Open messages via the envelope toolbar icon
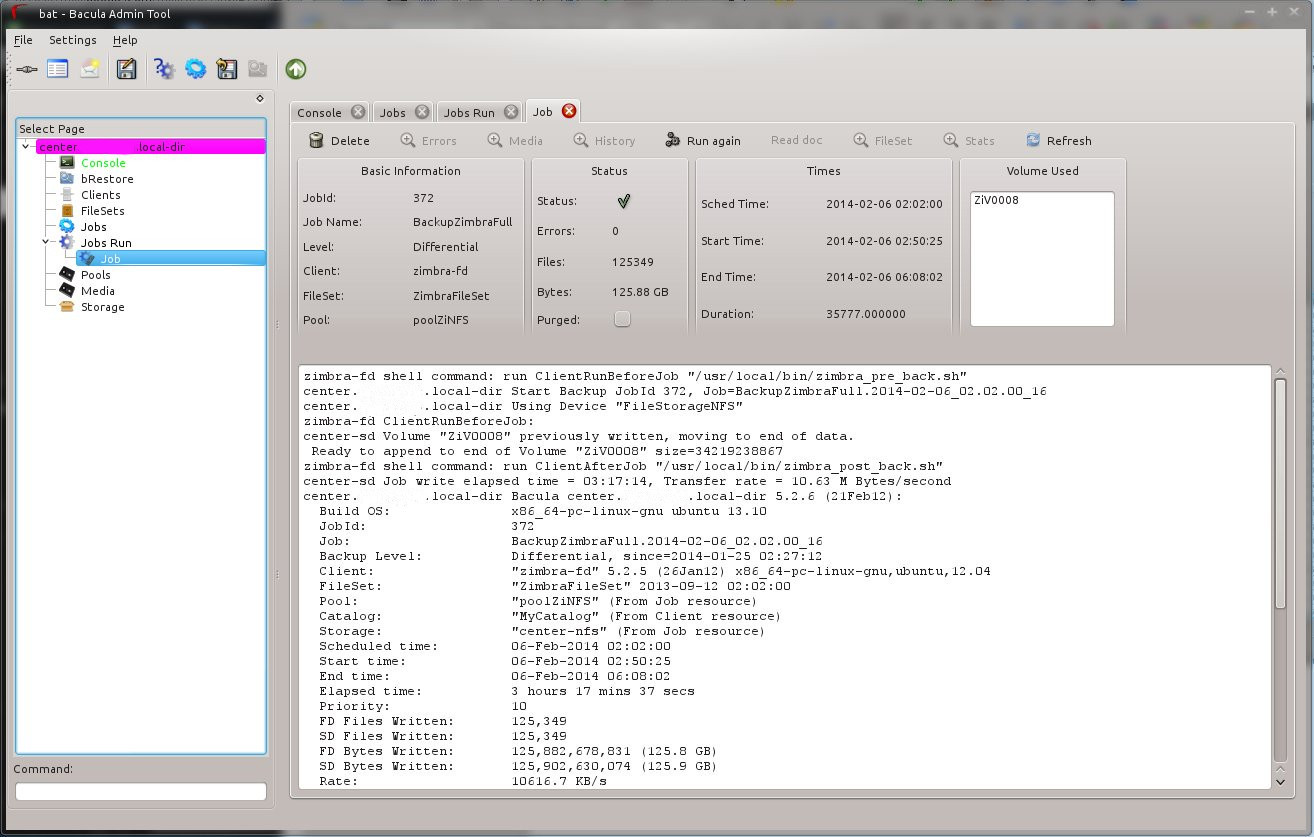Viewport: 1314px width, 837px height. 91,69
